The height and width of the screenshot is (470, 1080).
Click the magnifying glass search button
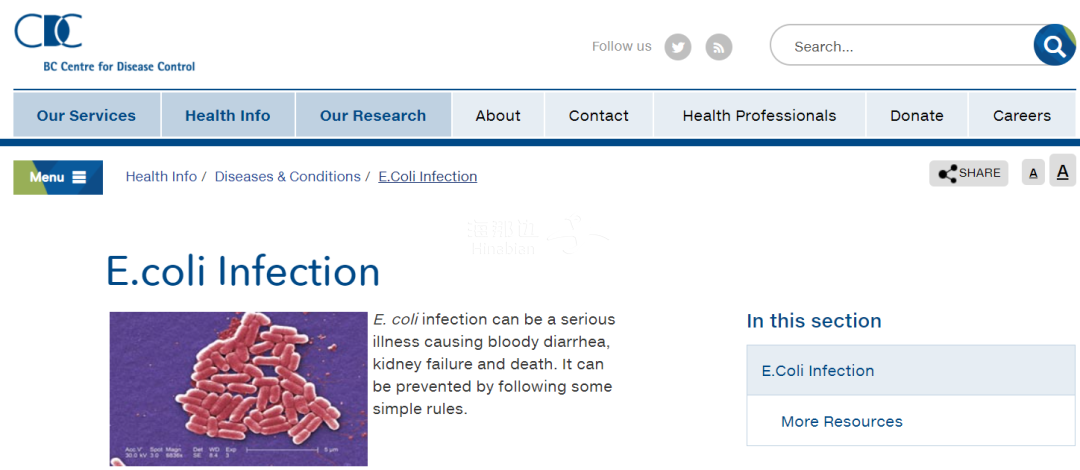[1055, 45]
